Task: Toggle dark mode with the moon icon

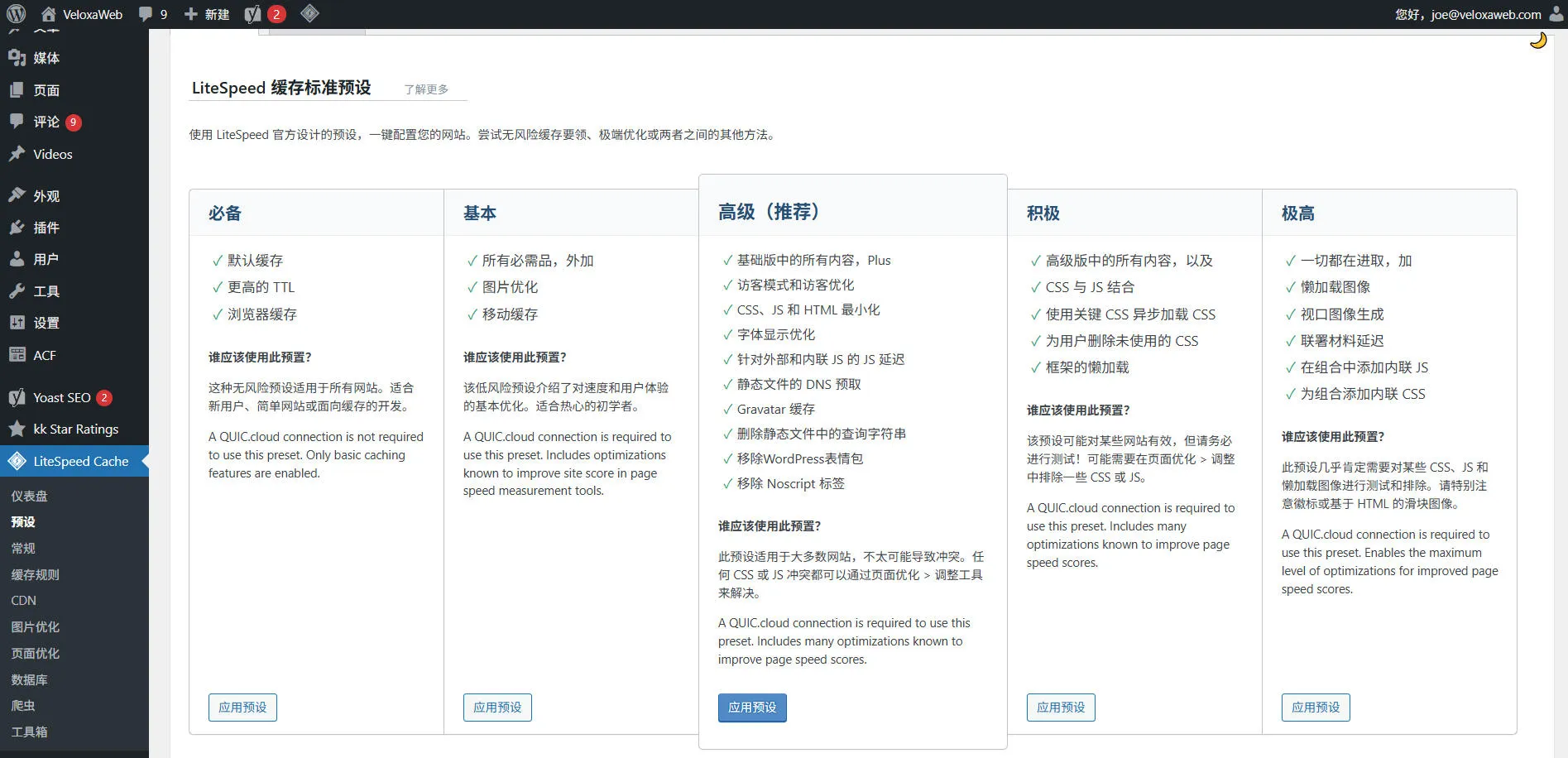Action: 1537,41
